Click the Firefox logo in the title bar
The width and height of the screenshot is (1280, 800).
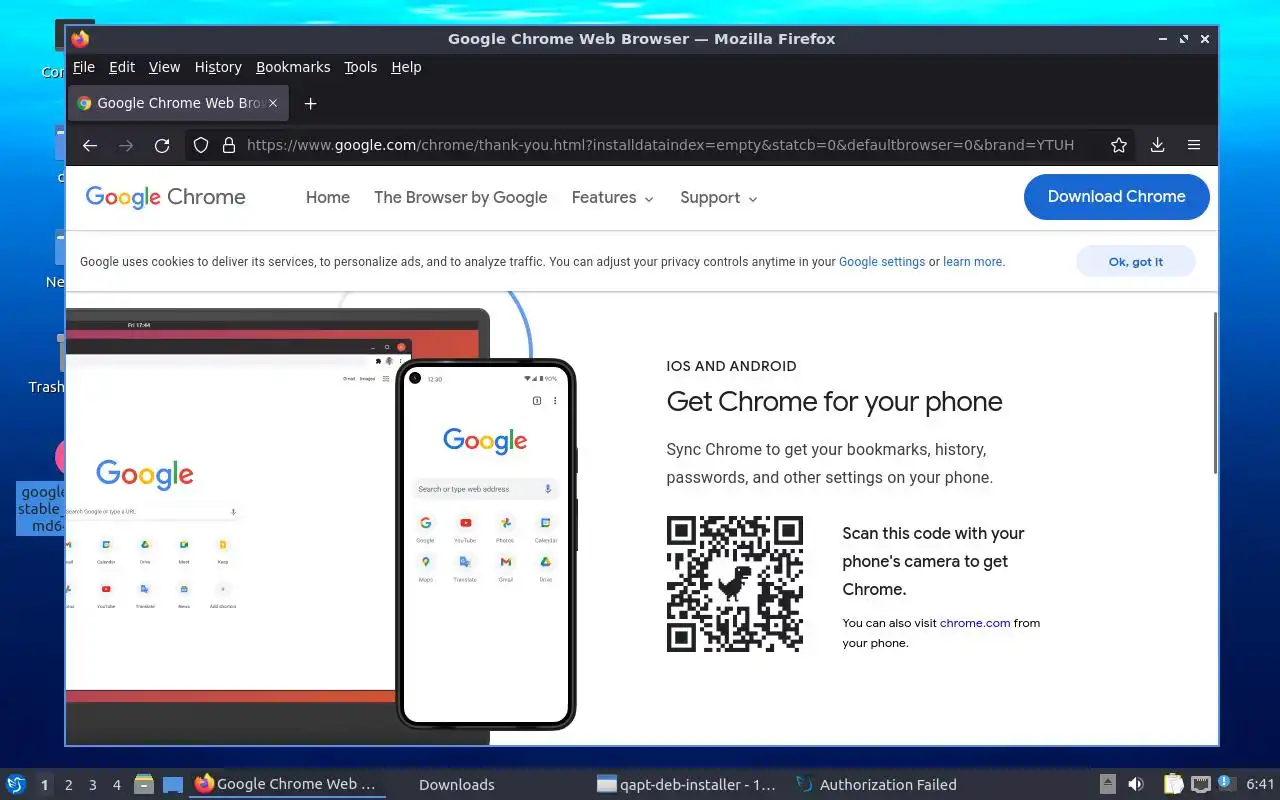coord(80,39)
